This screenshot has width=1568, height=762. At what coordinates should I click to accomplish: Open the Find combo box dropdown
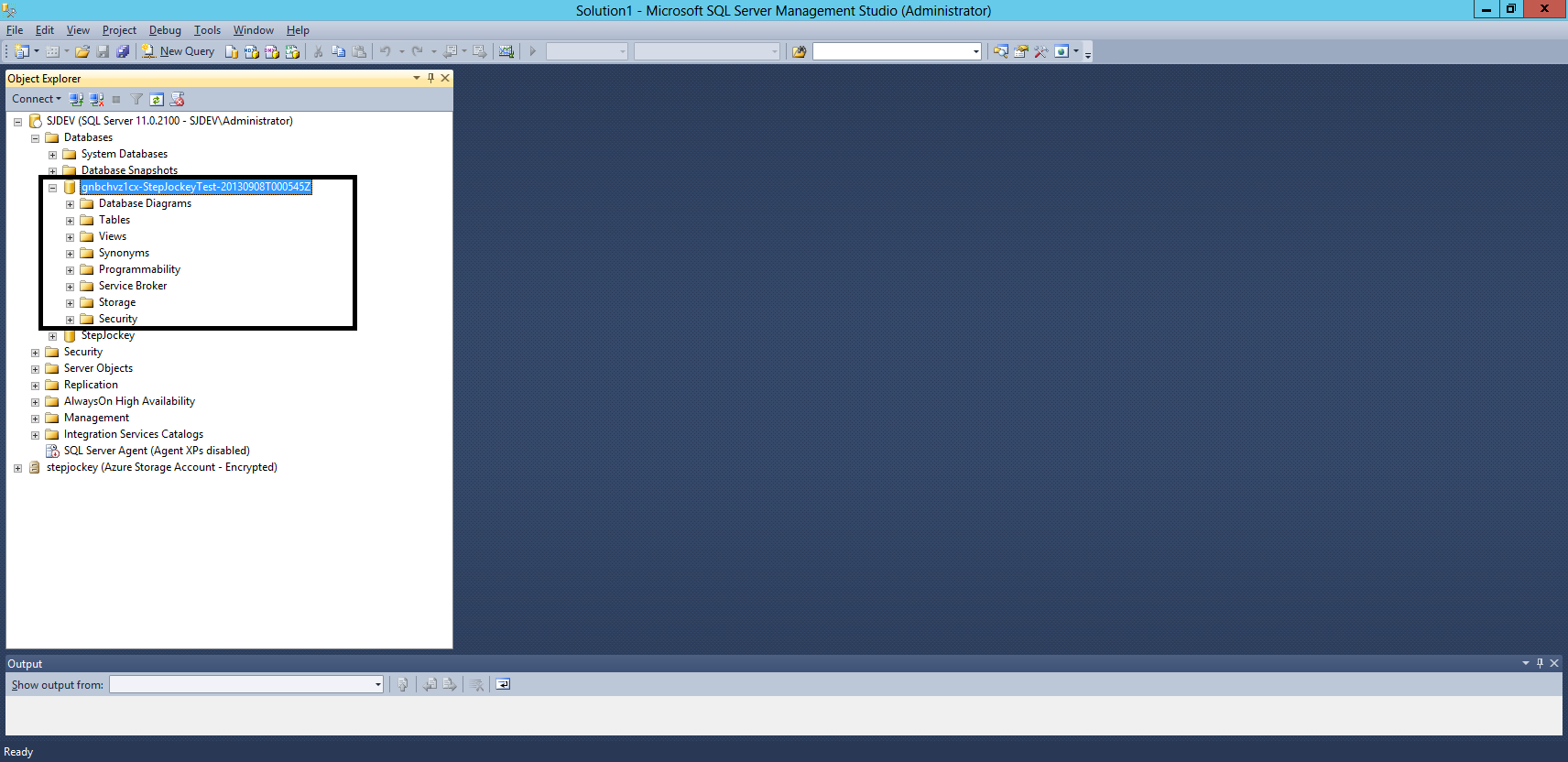tap(975, 51)
